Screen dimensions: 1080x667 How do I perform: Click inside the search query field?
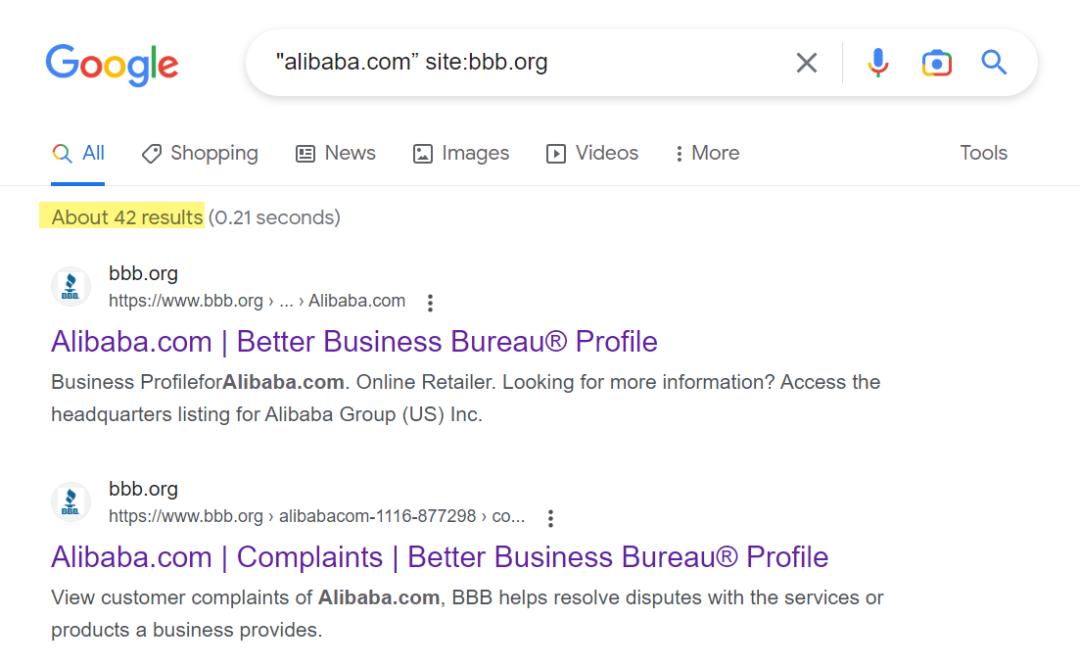[x=520, y=63]
